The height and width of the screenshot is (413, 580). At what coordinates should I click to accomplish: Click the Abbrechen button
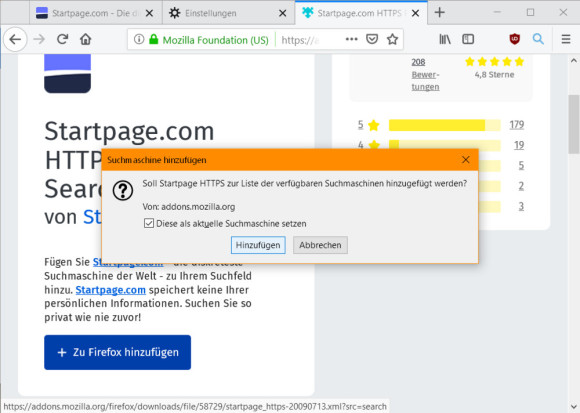(x=320, y=245)
